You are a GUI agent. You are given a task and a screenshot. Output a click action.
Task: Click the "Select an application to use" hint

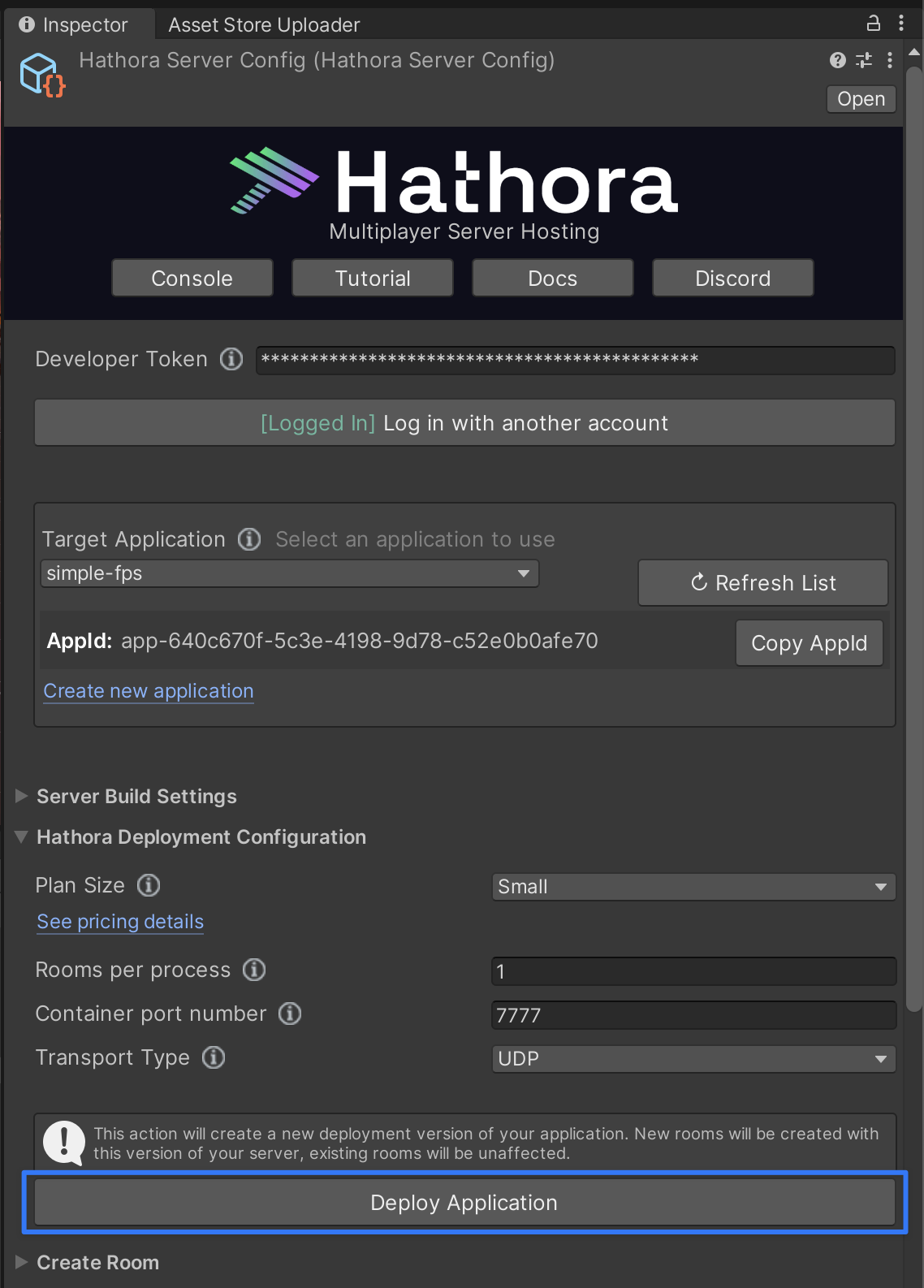pos(415,539)
